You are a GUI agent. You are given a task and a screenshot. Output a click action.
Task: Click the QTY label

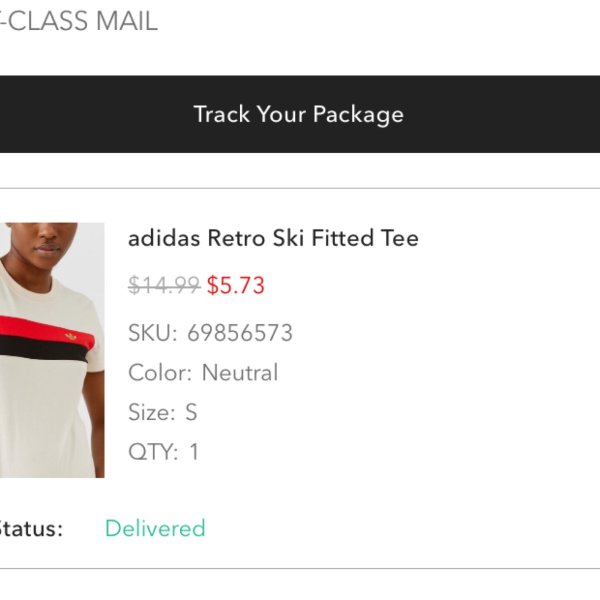coord(153,452)
